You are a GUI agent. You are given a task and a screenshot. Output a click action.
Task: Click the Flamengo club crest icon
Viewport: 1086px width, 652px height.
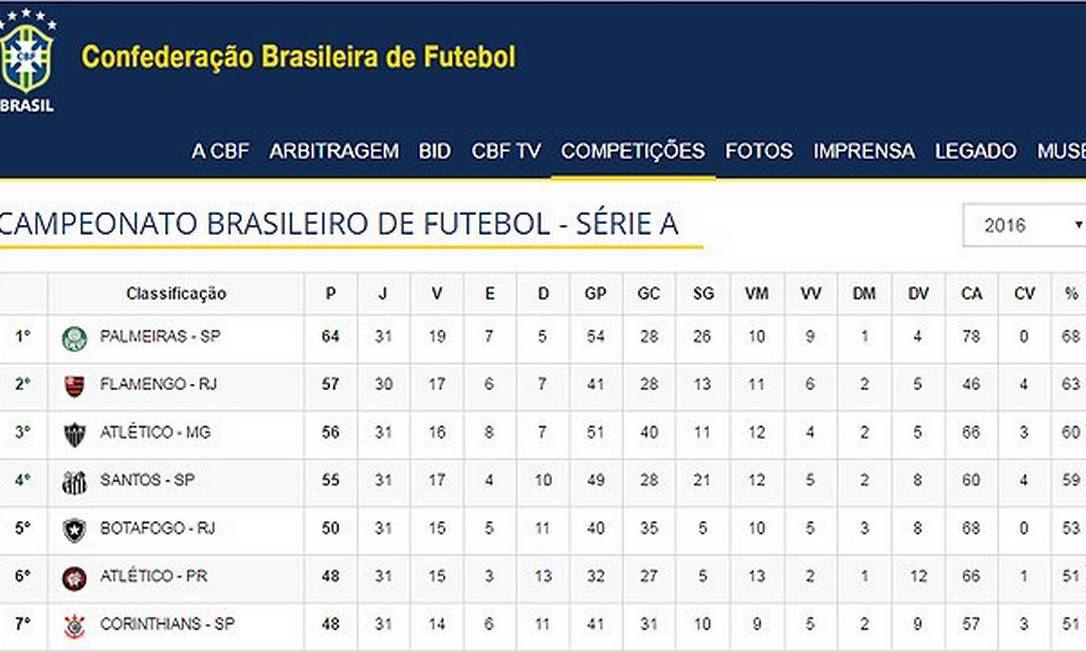tap(74, 385)
